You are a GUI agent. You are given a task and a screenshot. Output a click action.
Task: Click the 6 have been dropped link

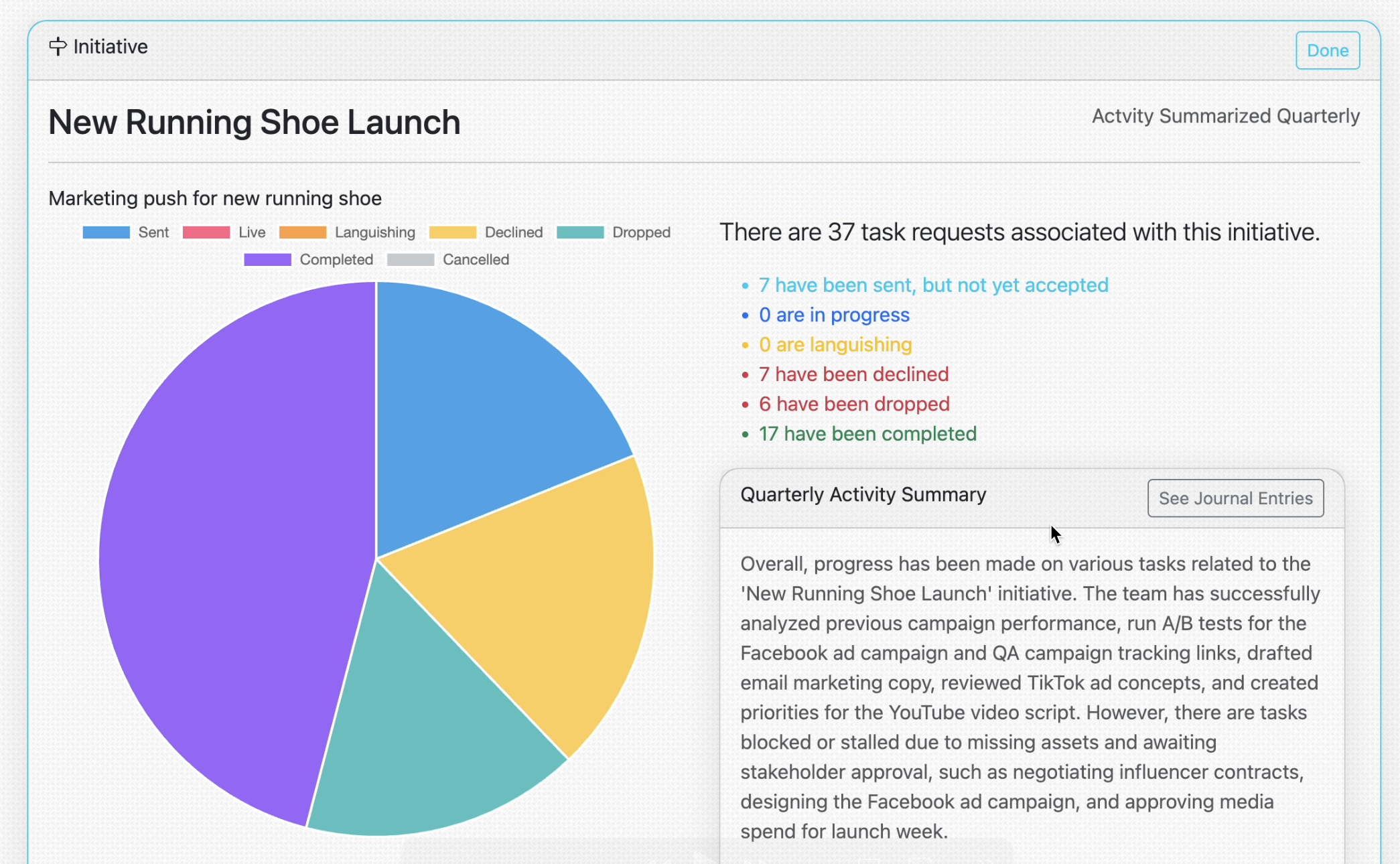(x=854, y=404)
